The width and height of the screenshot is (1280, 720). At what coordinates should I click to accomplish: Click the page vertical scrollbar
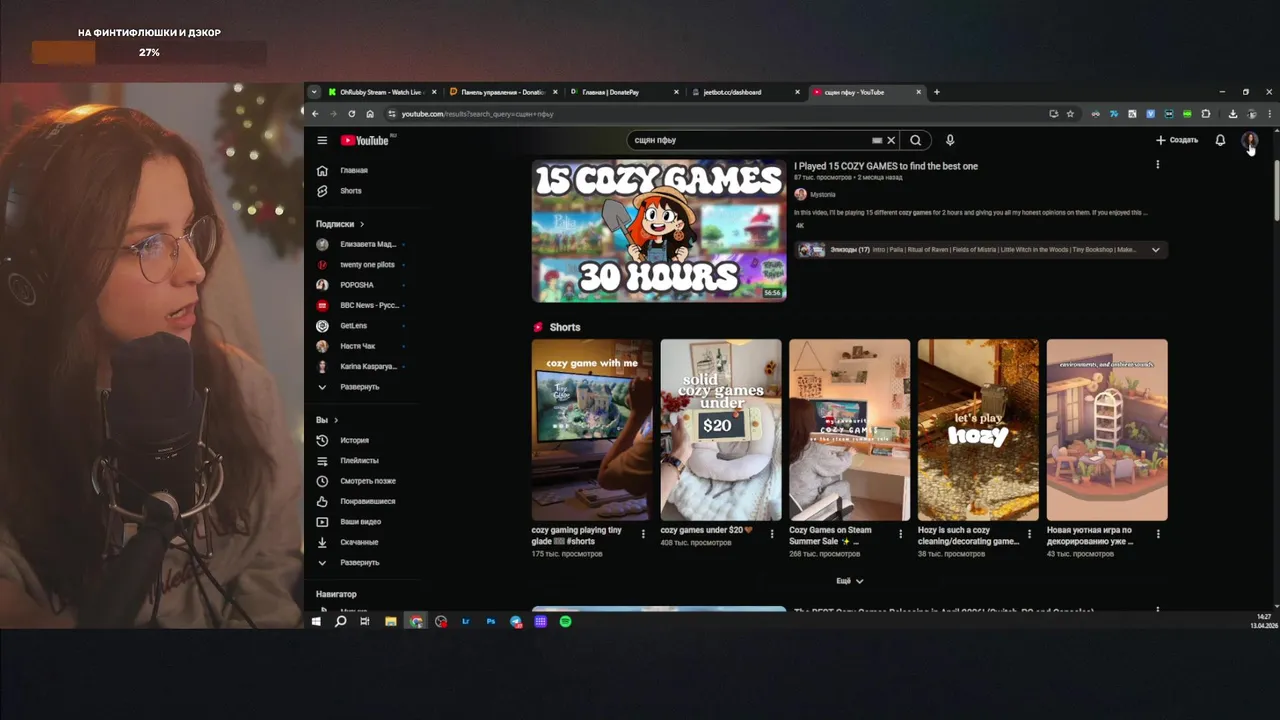pos(1275,190)
